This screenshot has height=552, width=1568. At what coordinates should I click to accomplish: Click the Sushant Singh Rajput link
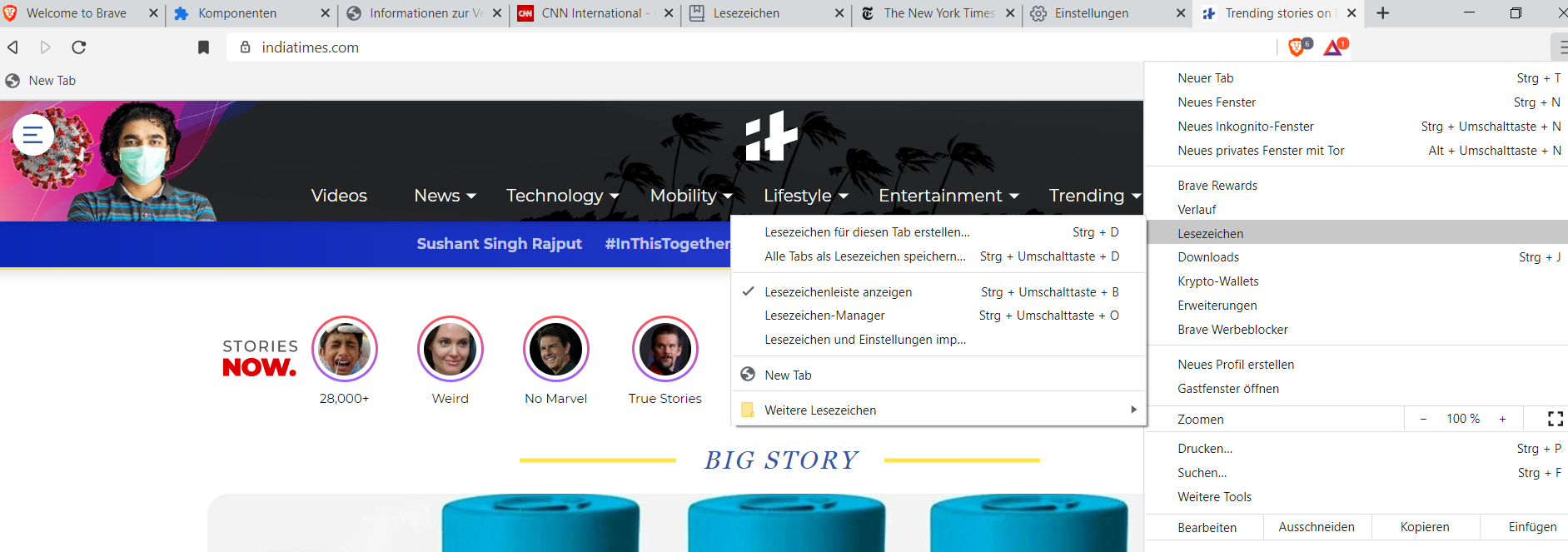pyautogui.click(x=499, y=244)
